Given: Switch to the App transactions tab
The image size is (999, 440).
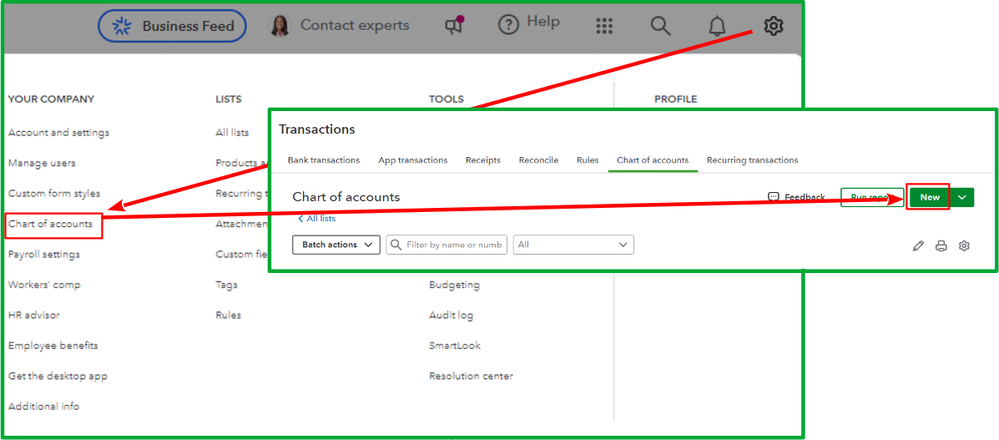Looking at the screenshot, I should [x=413, y=160].
